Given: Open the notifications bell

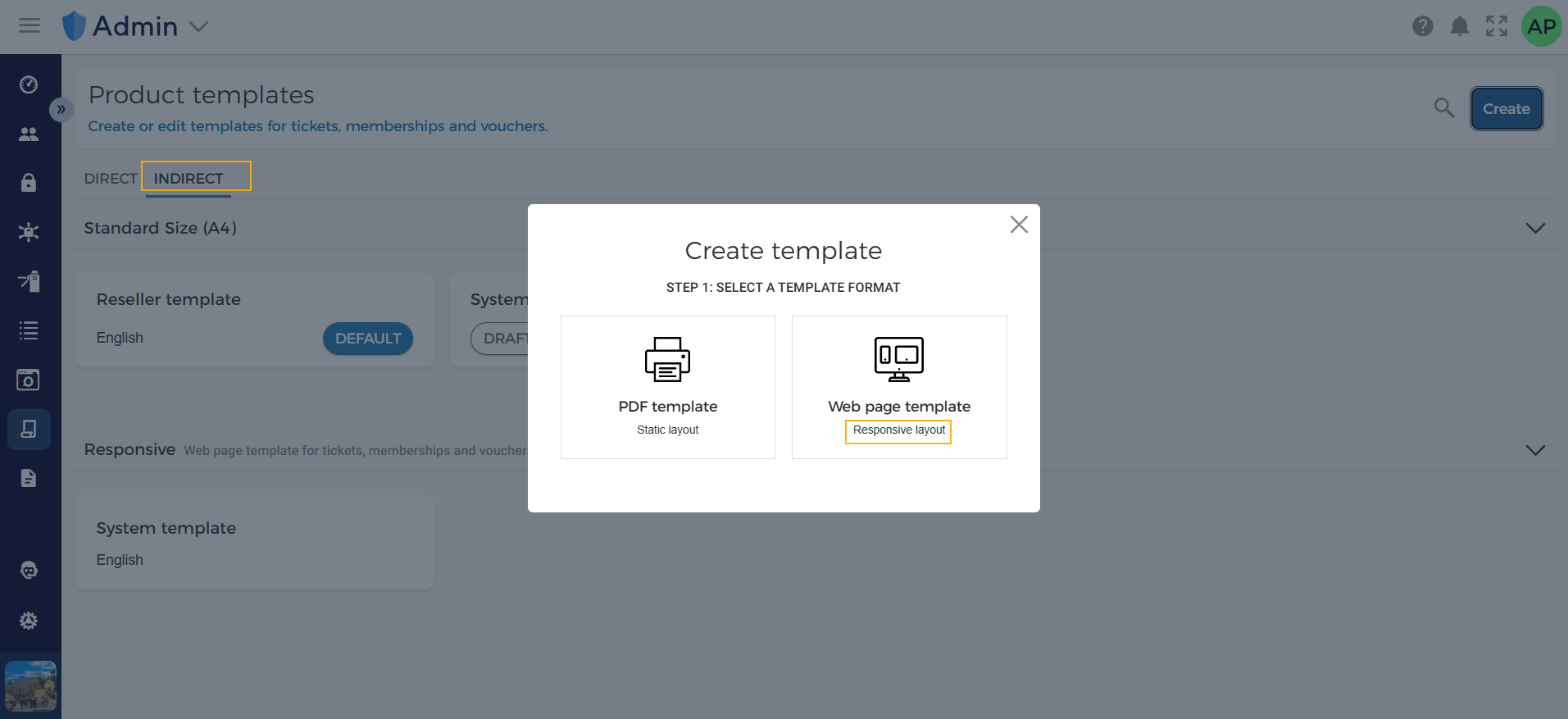Looking at the screenshot, I should click(1460, 26).
